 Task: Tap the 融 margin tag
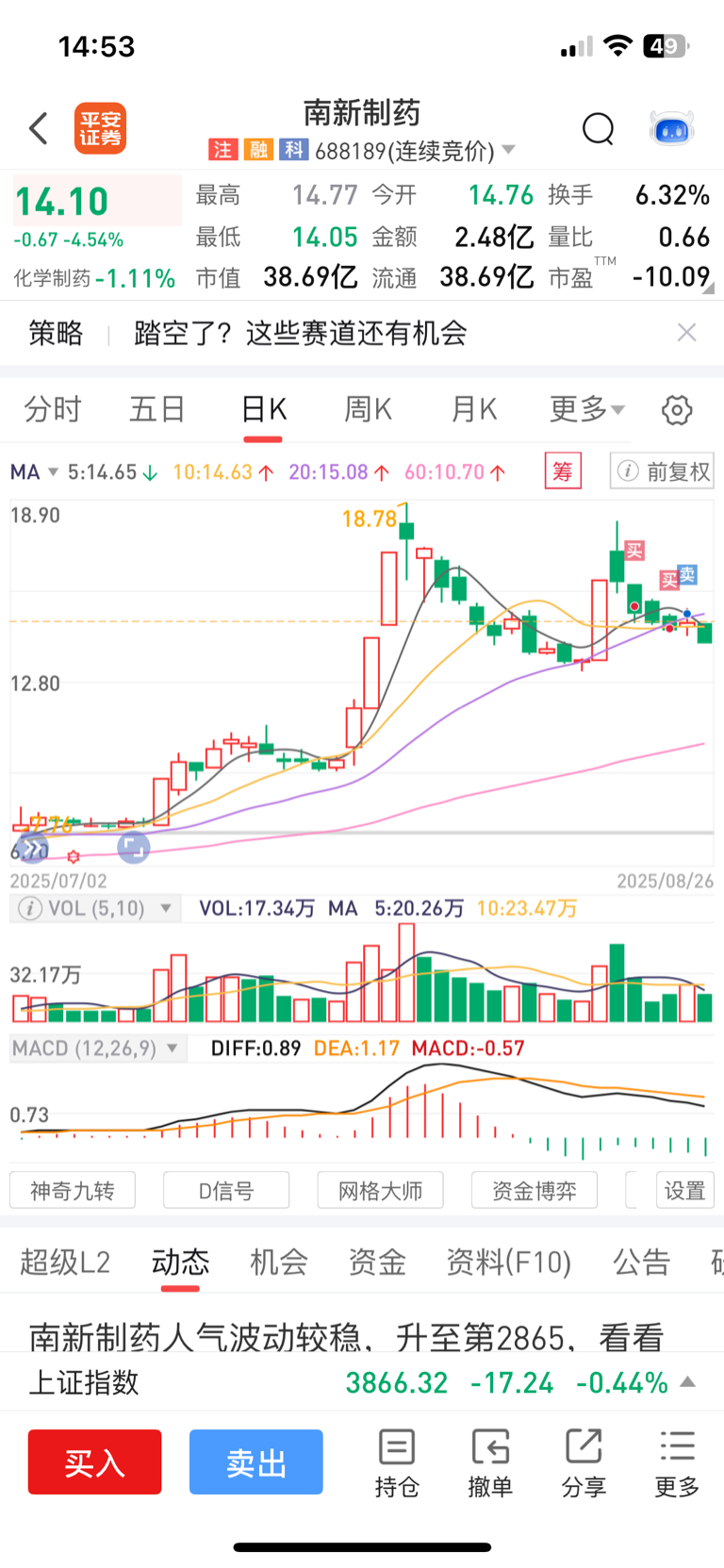[x=258, y=150]
